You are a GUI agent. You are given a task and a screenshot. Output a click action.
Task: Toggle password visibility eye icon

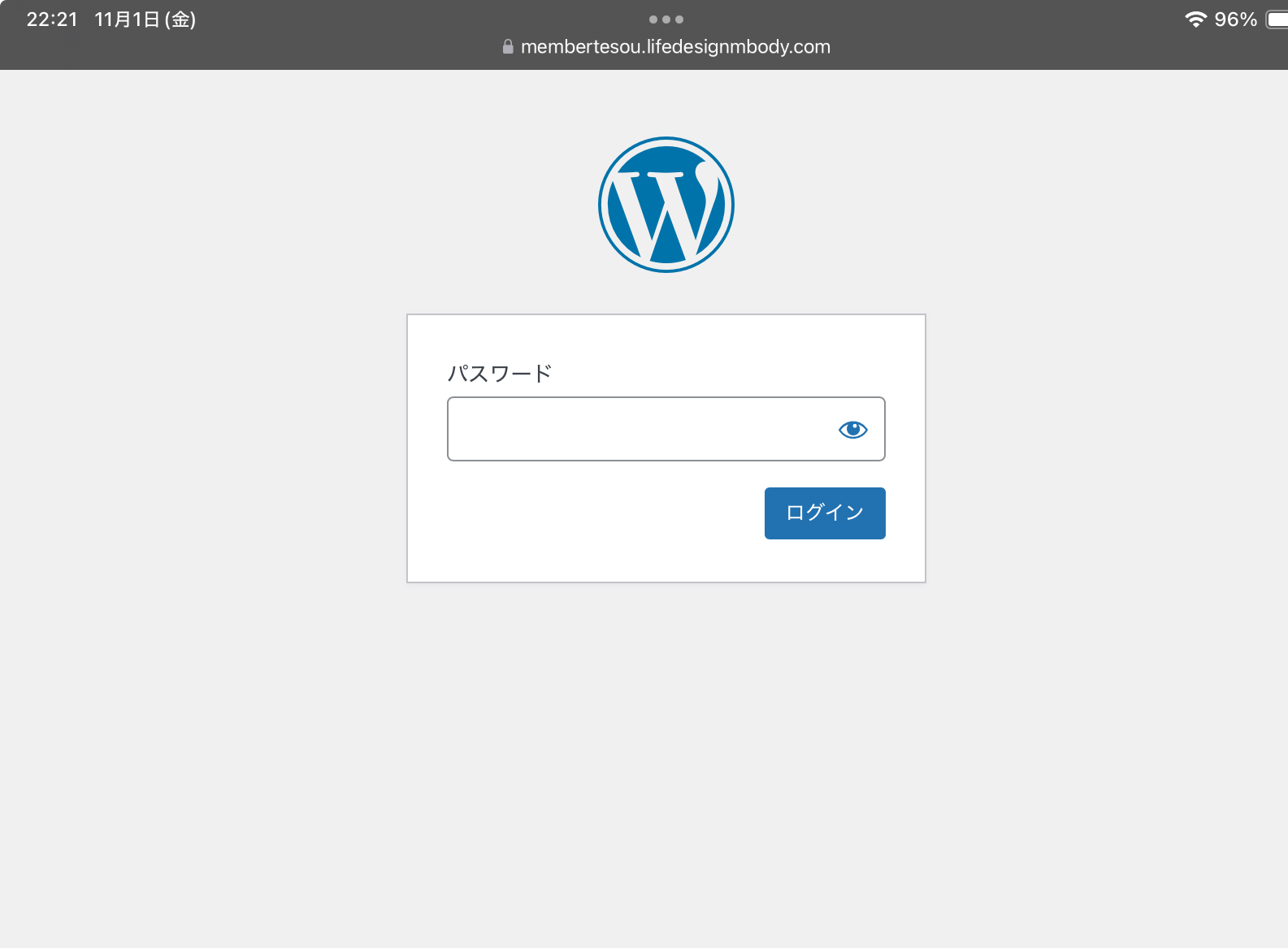click(x=853, y=430)
